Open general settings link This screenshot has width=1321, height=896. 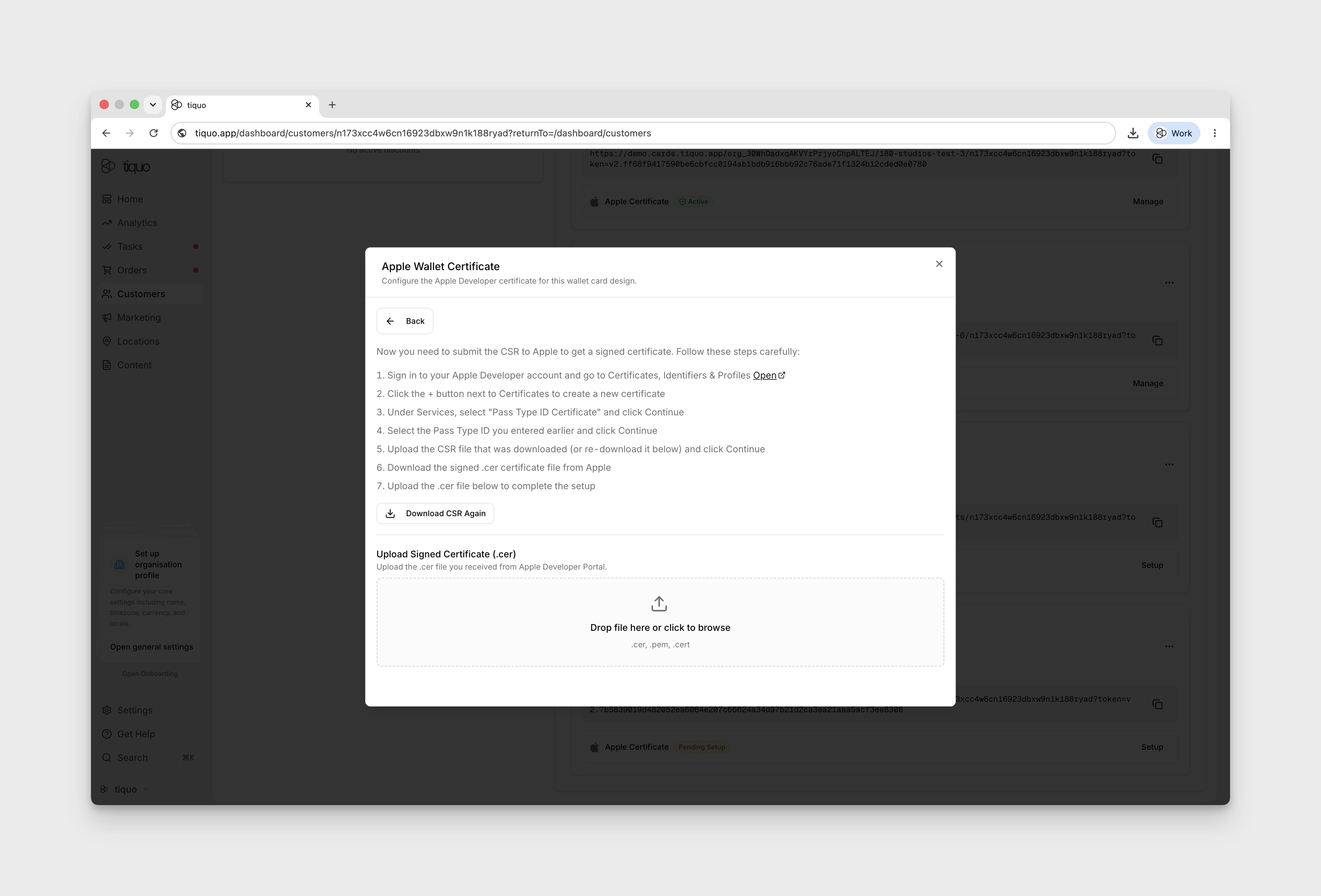[x=151, y=647]
